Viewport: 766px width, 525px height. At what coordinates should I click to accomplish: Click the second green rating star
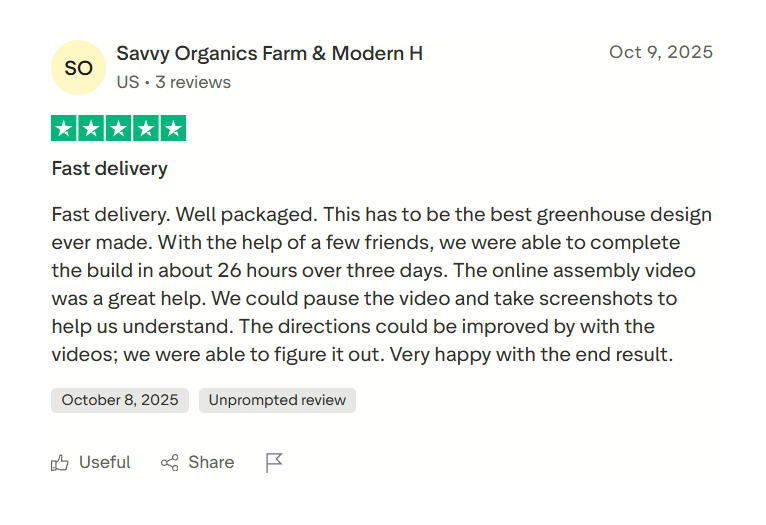point(91,128)
